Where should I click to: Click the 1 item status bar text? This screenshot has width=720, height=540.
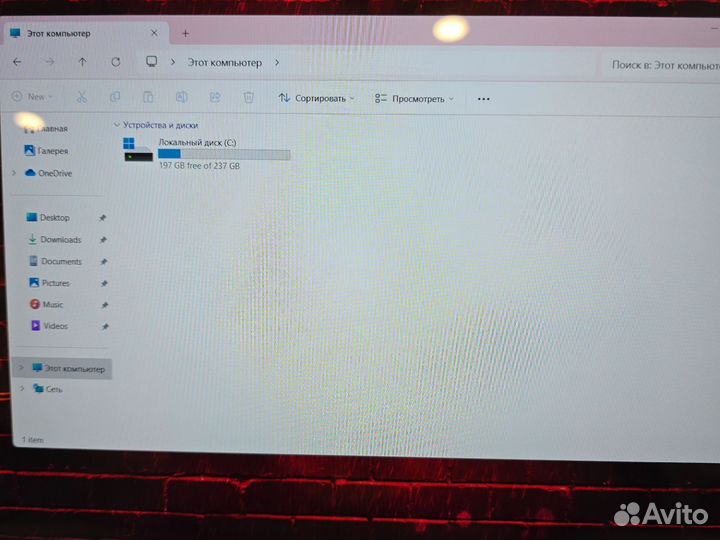pyautogui.click(x=33, y=440)
